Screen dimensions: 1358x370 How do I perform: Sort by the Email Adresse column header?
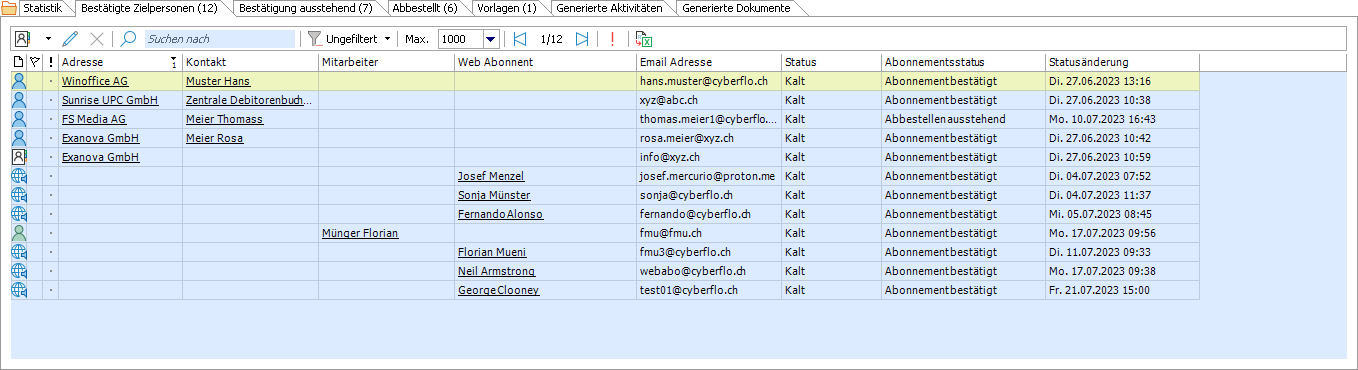tap(709, 62)
